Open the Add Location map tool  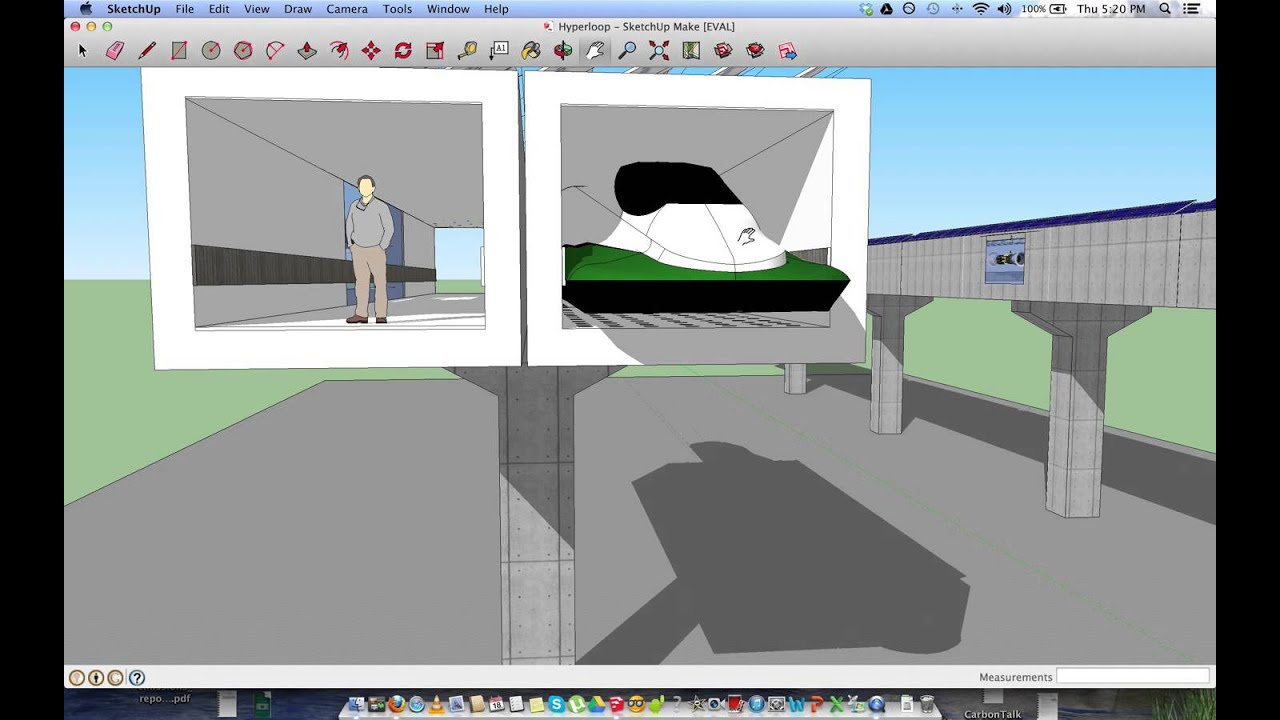[x=691, y=50]
